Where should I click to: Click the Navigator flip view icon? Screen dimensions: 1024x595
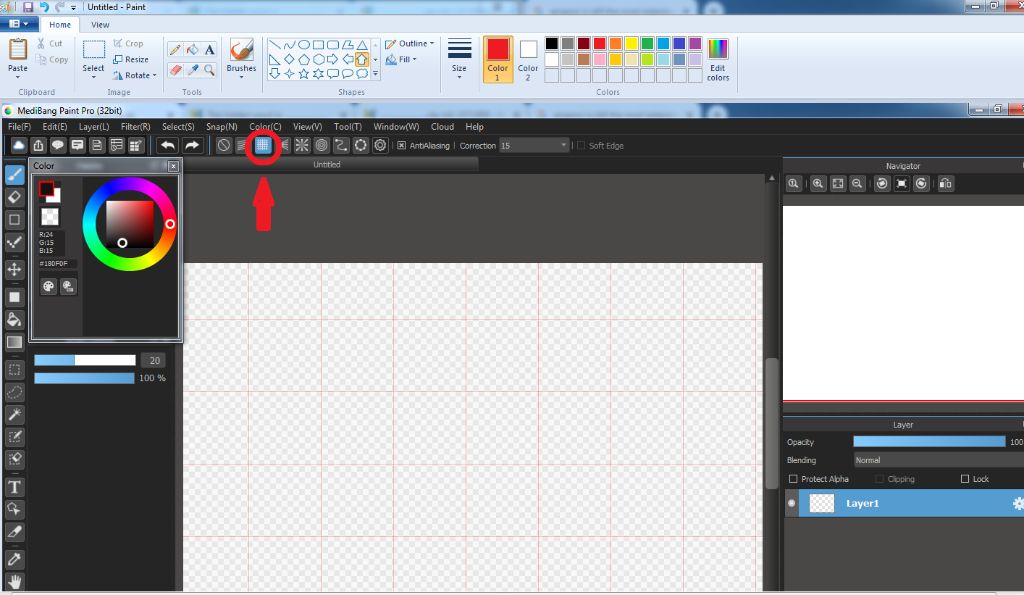(945, 184)
